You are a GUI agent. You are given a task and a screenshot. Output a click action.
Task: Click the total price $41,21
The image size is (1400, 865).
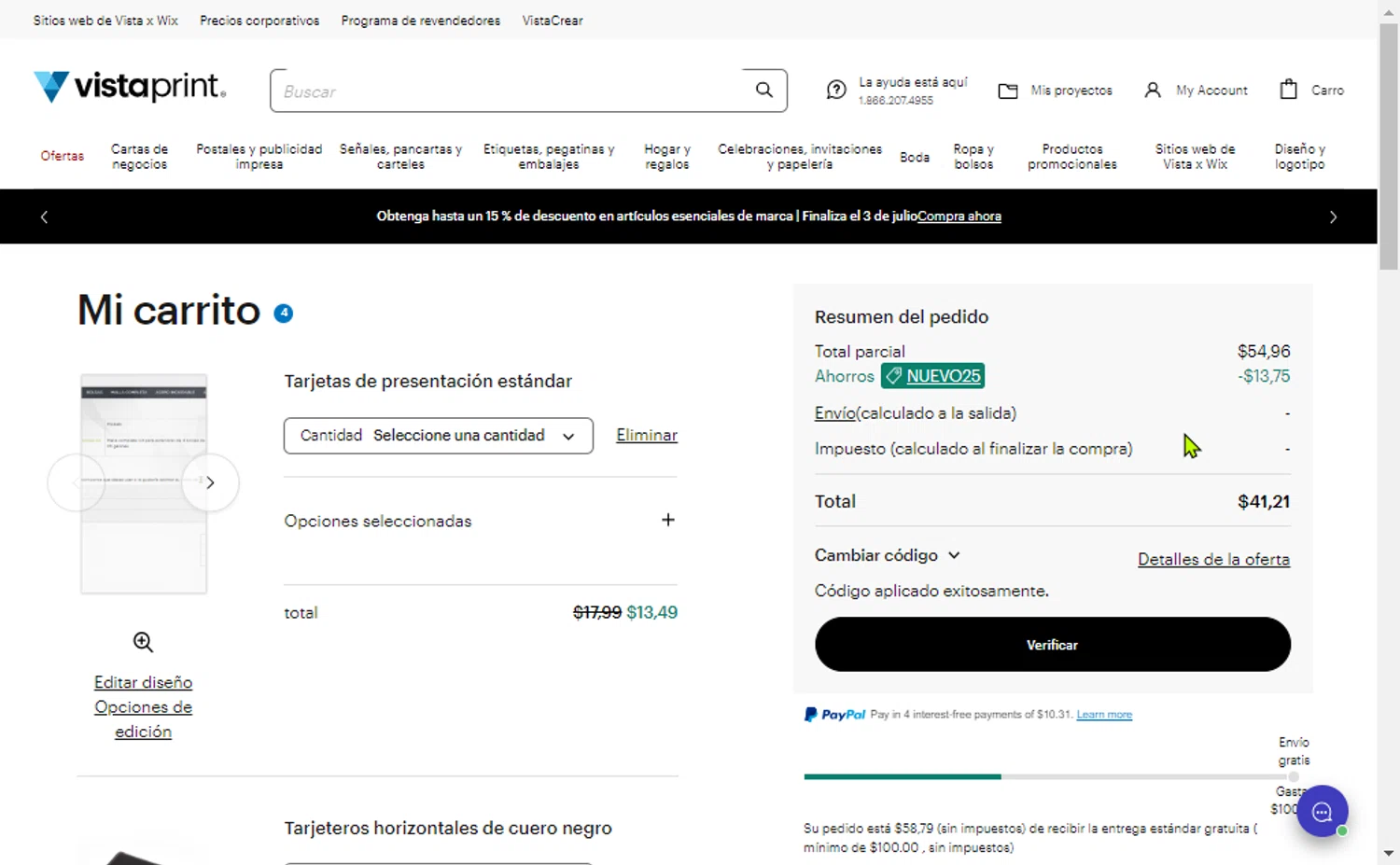[x=1264, y=502]
